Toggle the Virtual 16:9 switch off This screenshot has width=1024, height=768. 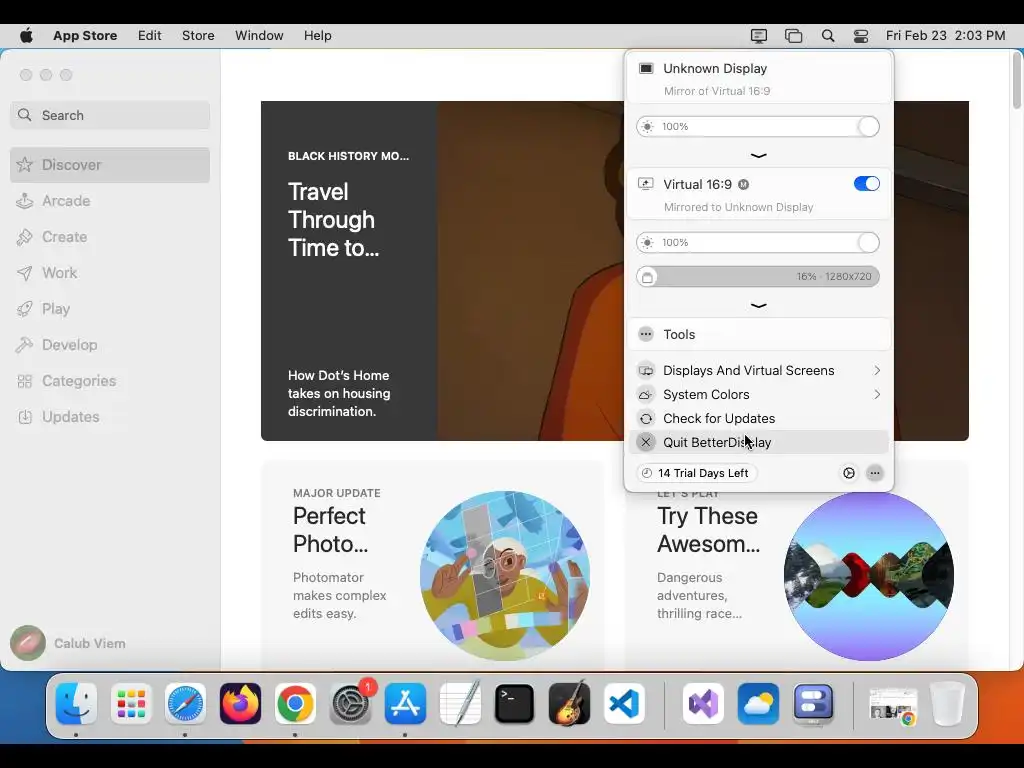[867, 184]
